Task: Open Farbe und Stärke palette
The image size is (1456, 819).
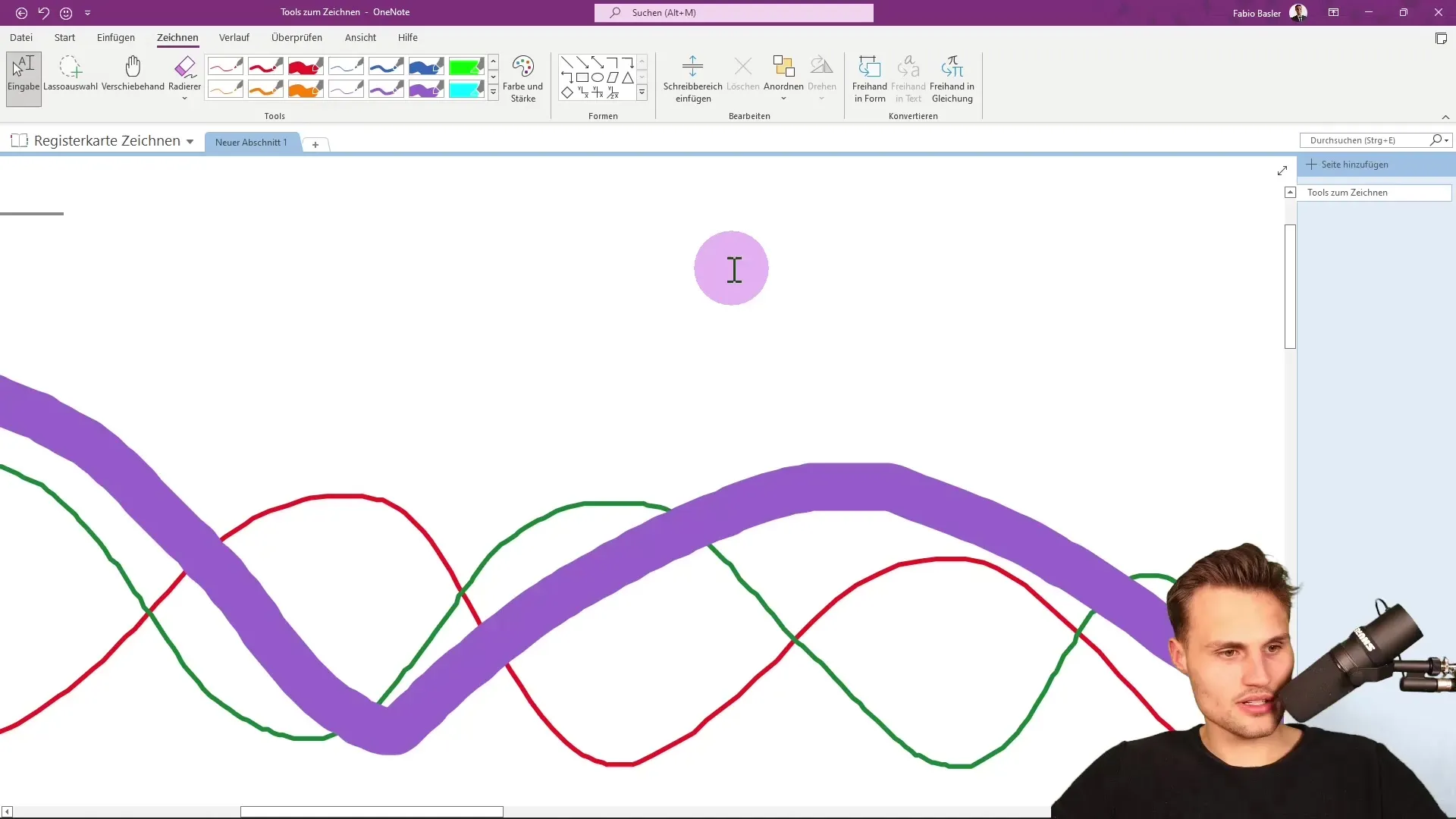Action: coord(522,79)
